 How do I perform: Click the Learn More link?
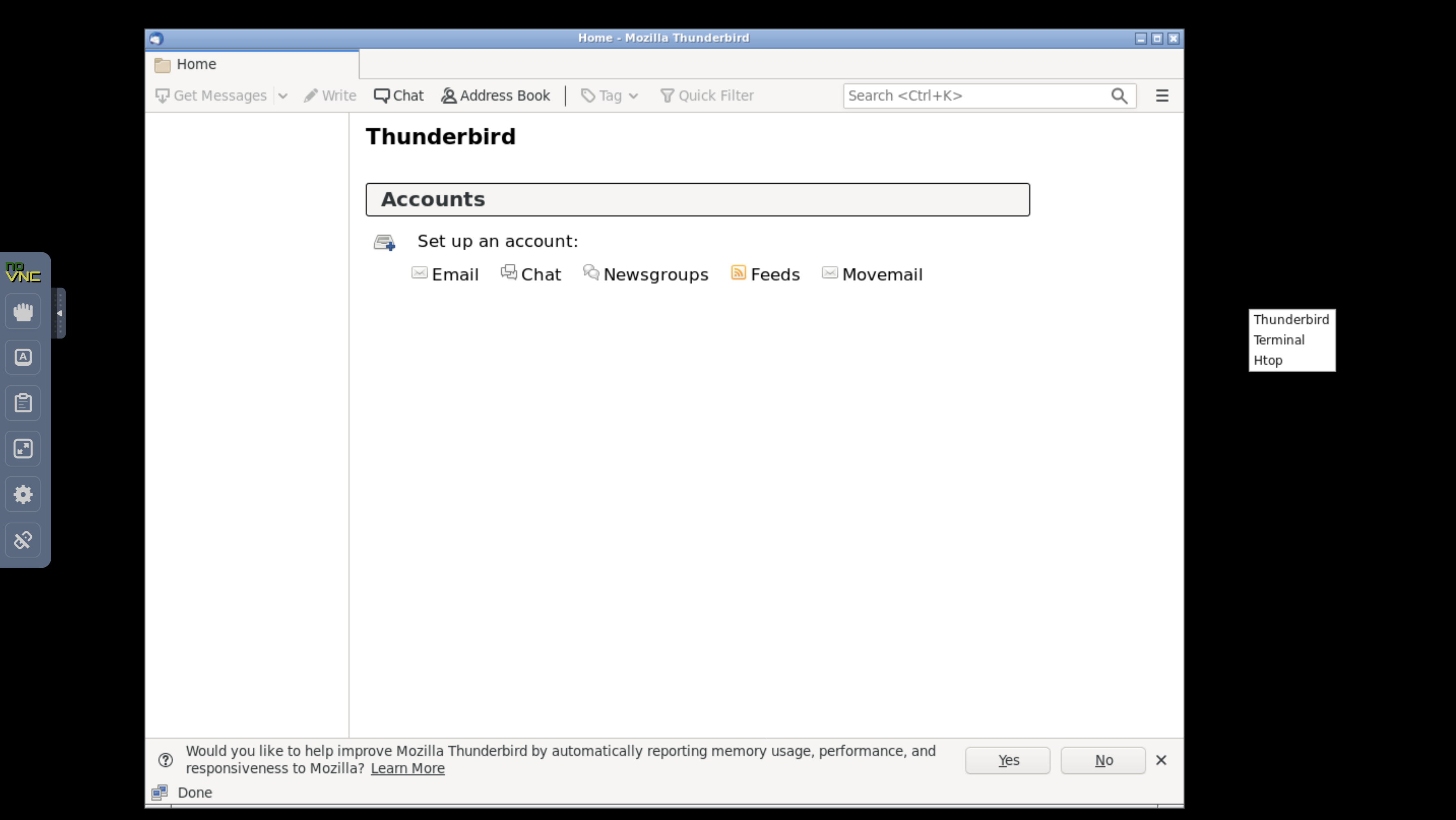coord(407,768)
